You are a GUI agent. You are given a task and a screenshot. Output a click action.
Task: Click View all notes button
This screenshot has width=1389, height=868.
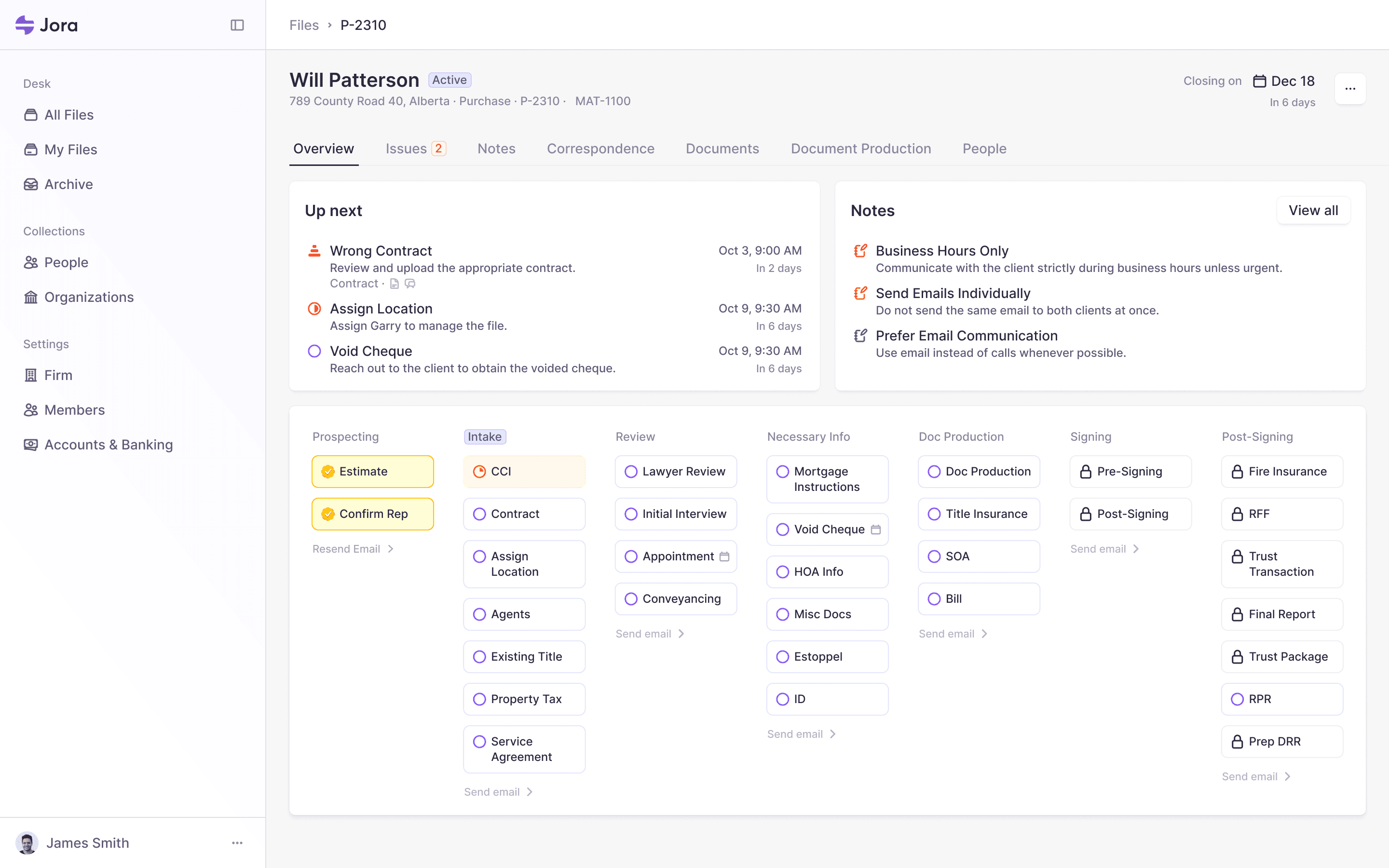(x=1313, y=211)
